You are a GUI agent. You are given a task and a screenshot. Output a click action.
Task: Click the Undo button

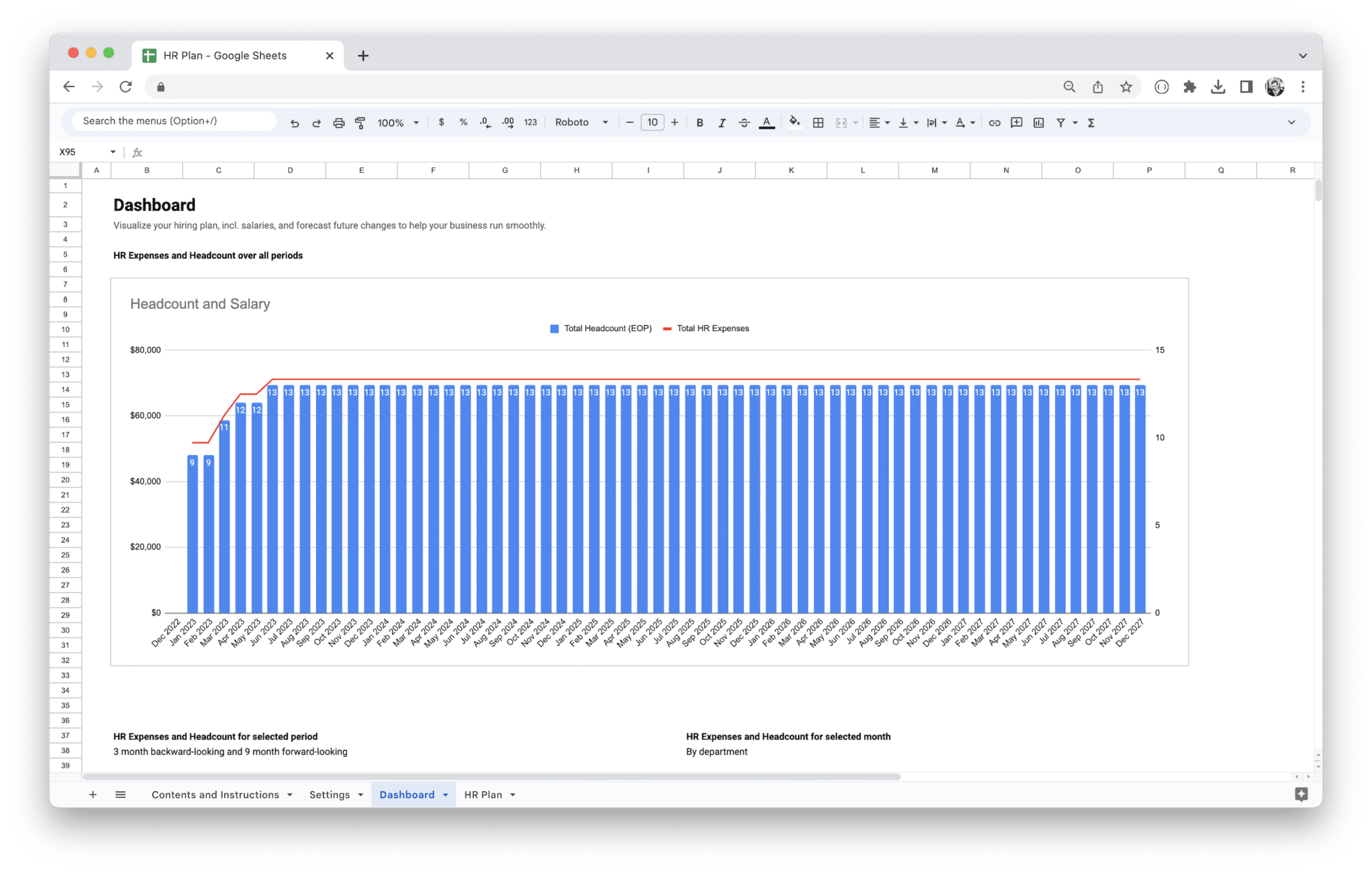[295, 122]
